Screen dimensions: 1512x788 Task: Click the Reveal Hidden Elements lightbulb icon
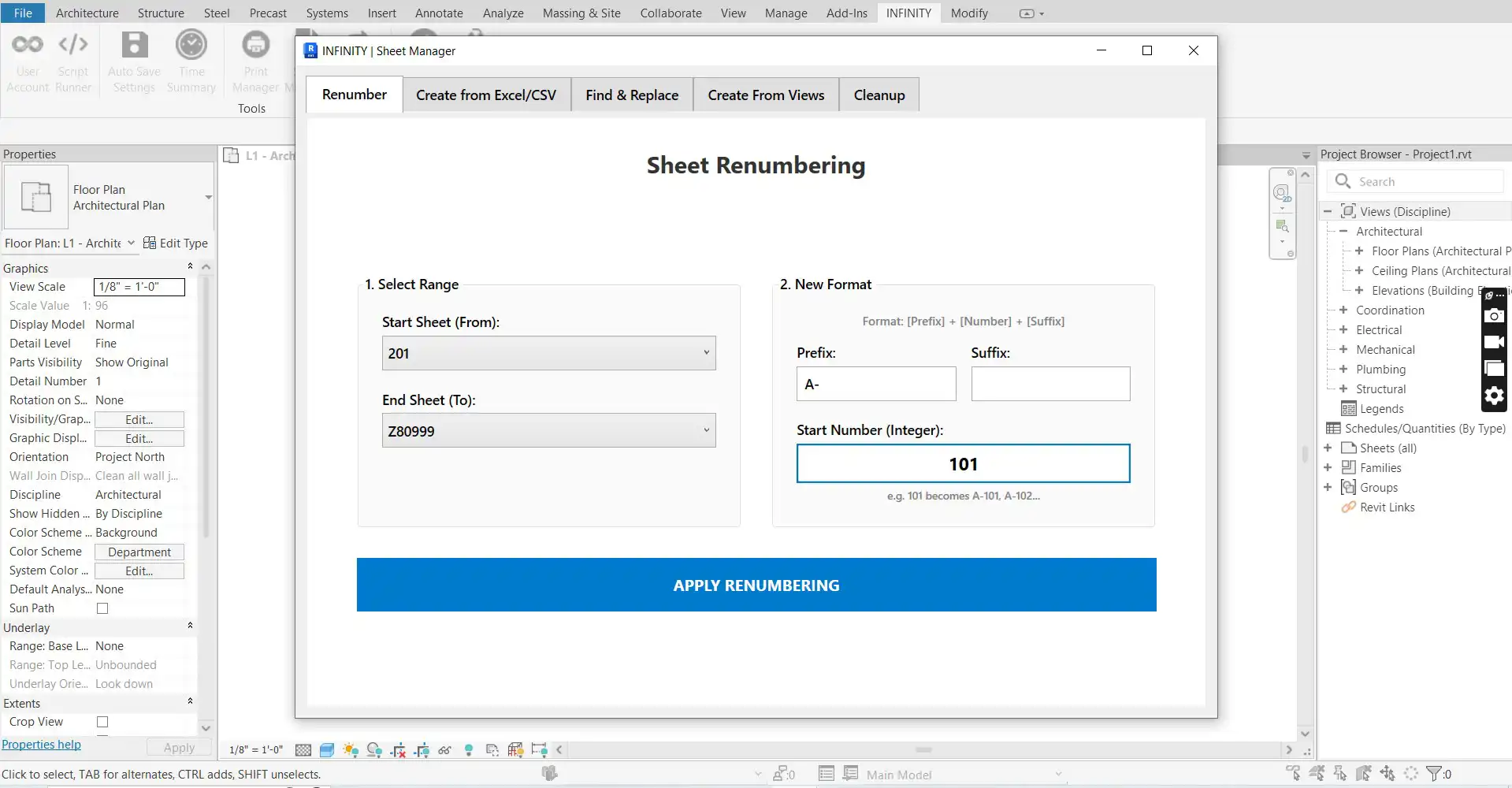pos(469,750)
